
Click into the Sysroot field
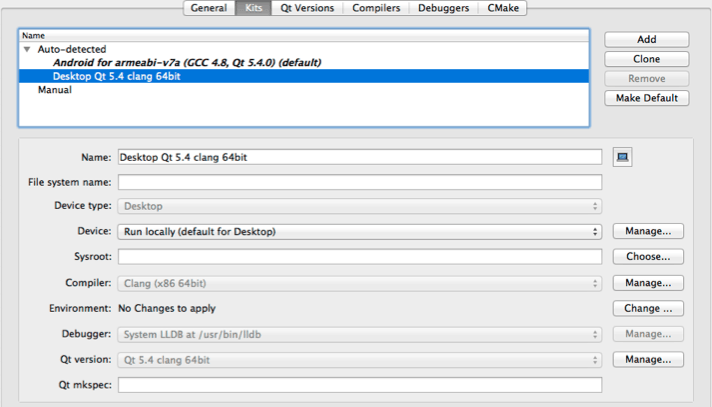(360, 257)
